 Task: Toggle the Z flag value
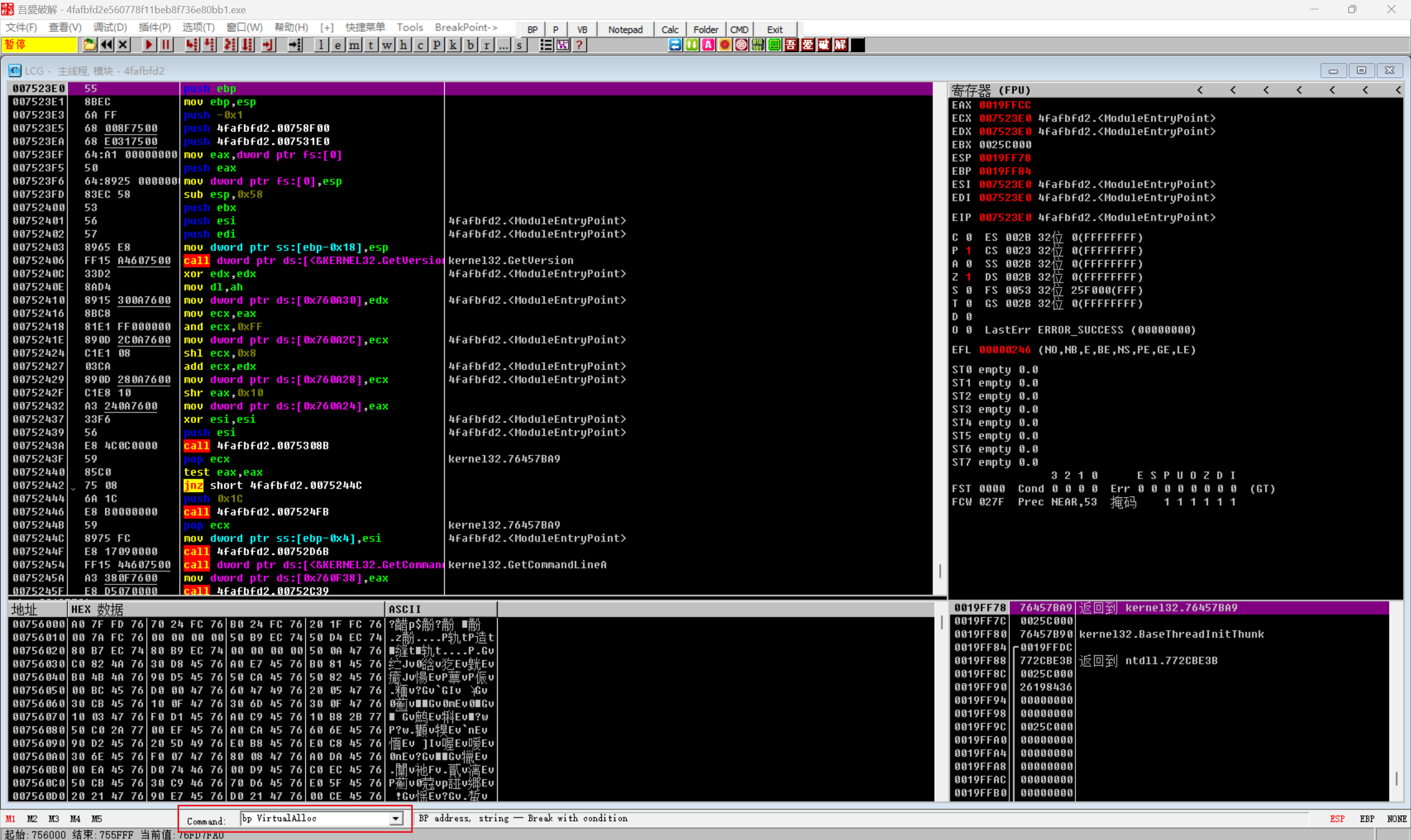pyautogui.click(x=968, y=277)
